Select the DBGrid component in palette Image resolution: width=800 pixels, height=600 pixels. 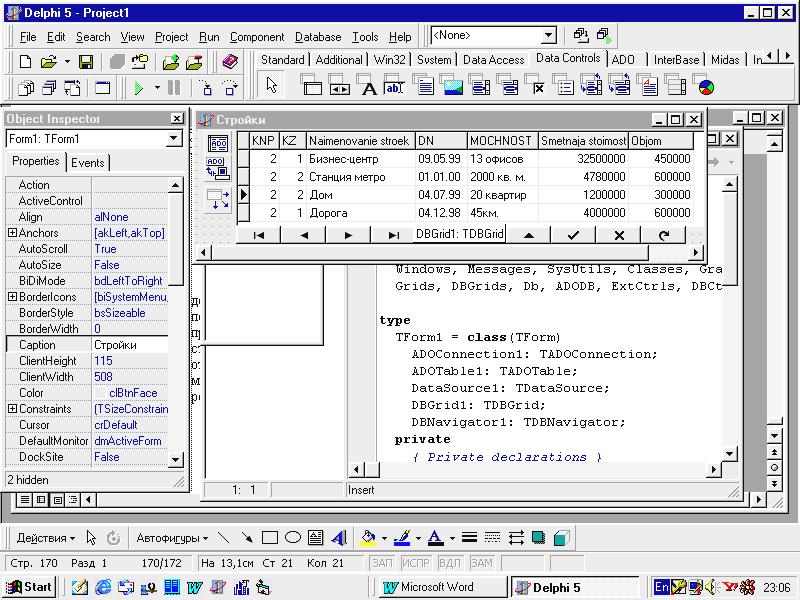(x=311, y=85)
